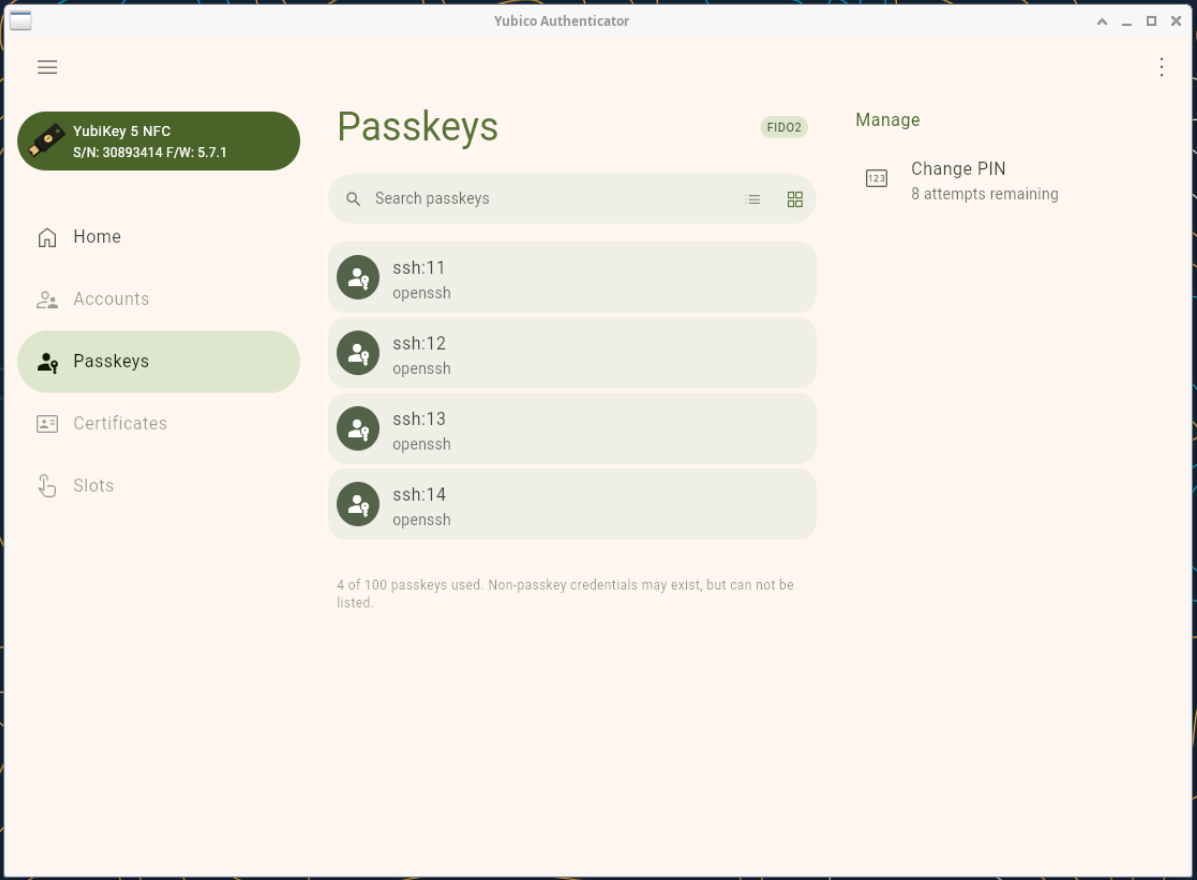Switch to grid view layout

click(795, 199)
